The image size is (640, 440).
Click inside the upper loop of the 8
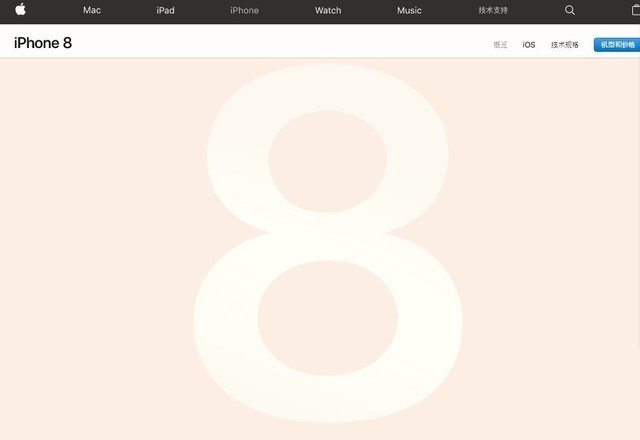[x=328, y=162]
